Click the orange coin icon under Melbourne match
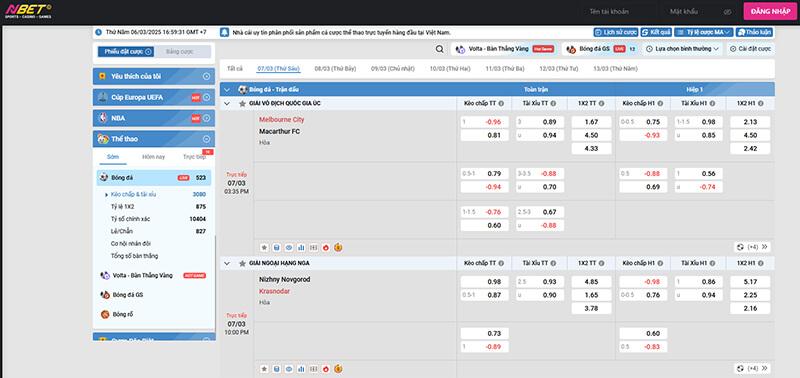800x378 pixels. [x=338, y=247]
